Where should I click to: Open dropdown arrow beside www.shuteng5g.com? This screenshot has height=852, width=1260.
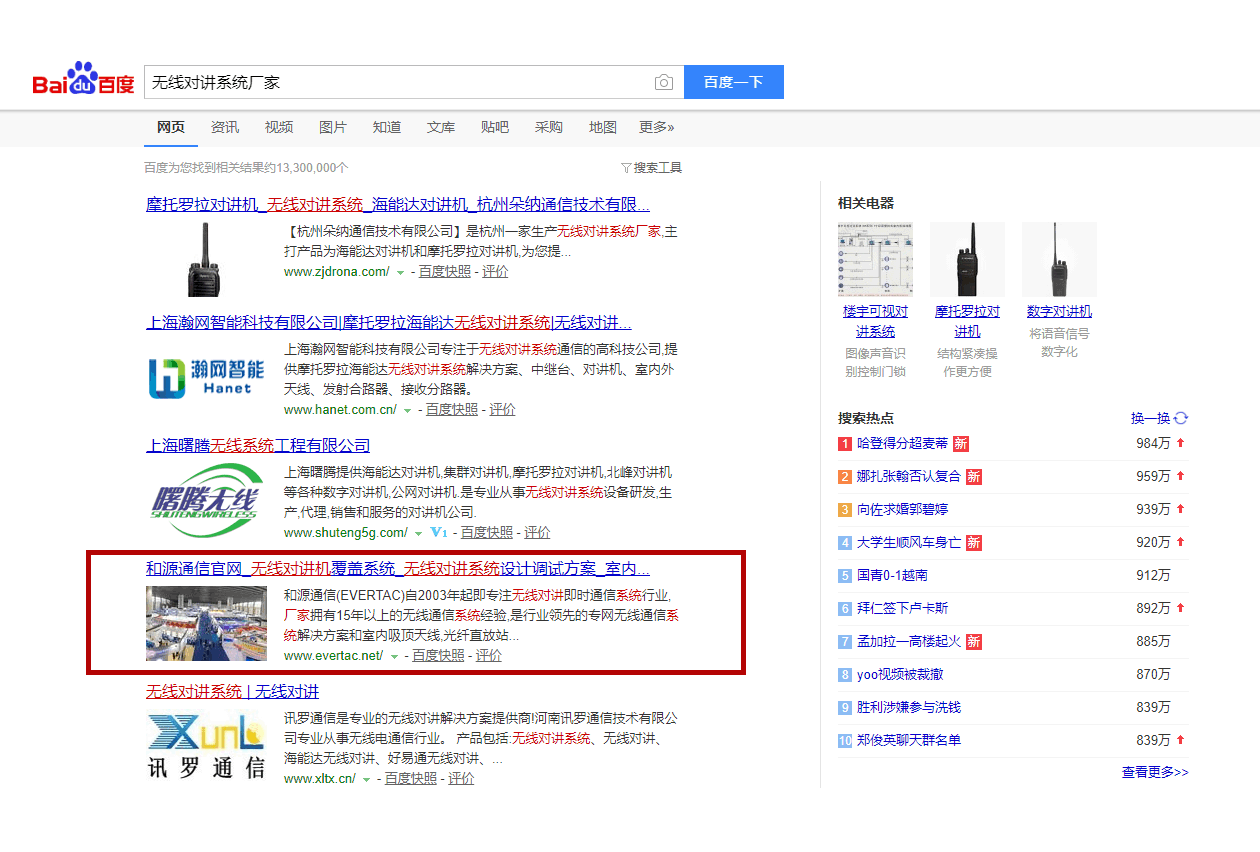[418, 533]
